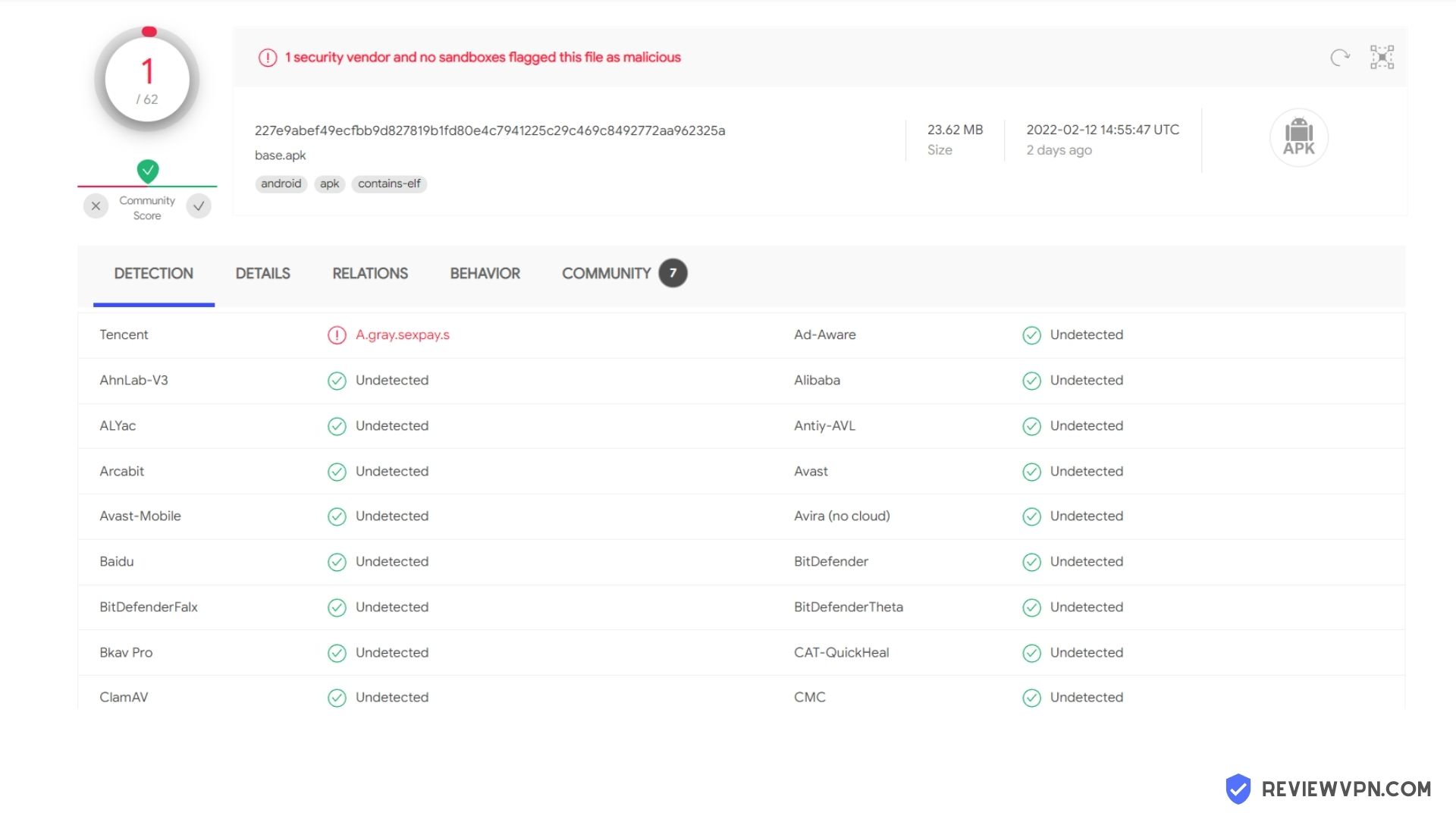Image resolution: width=1456 pixels, height=819 pixels.
Task: Click the android tag
Action: pyautogui.click(x=281, y=184)
